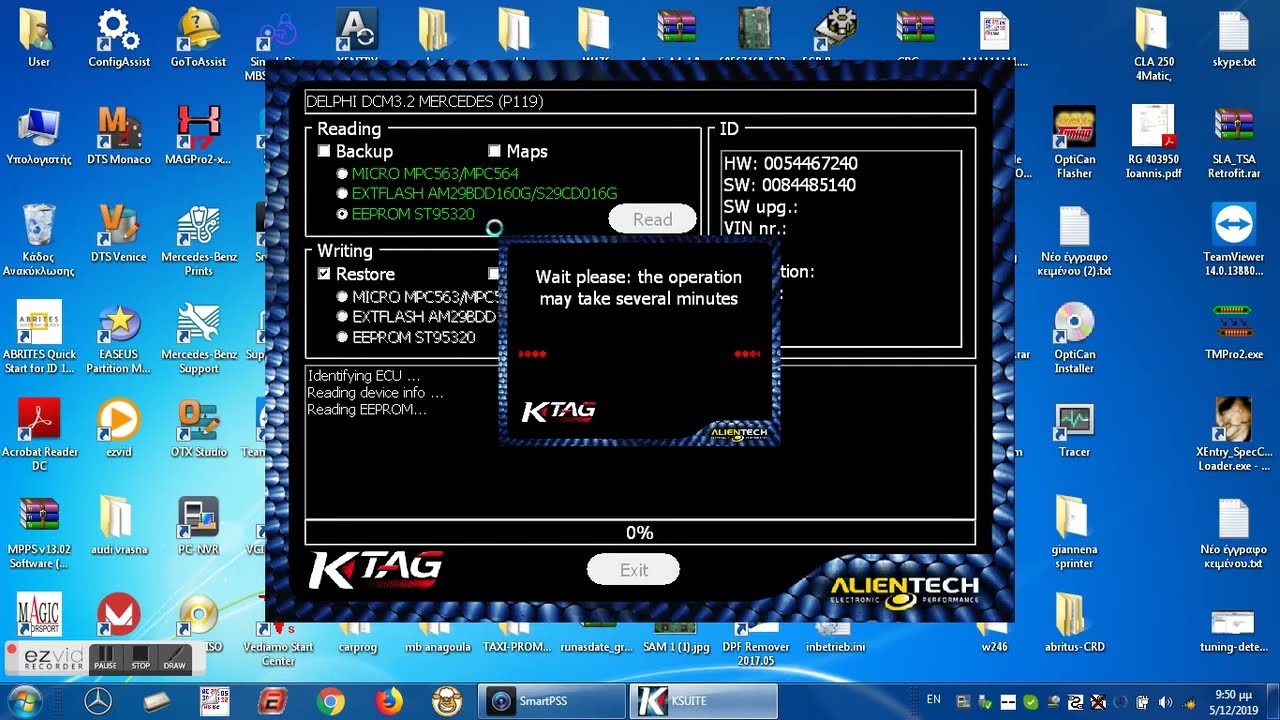Open the SLA_TSA Retrofit.rar archive
The image size is (1280, 720).
pos(1233,142)
